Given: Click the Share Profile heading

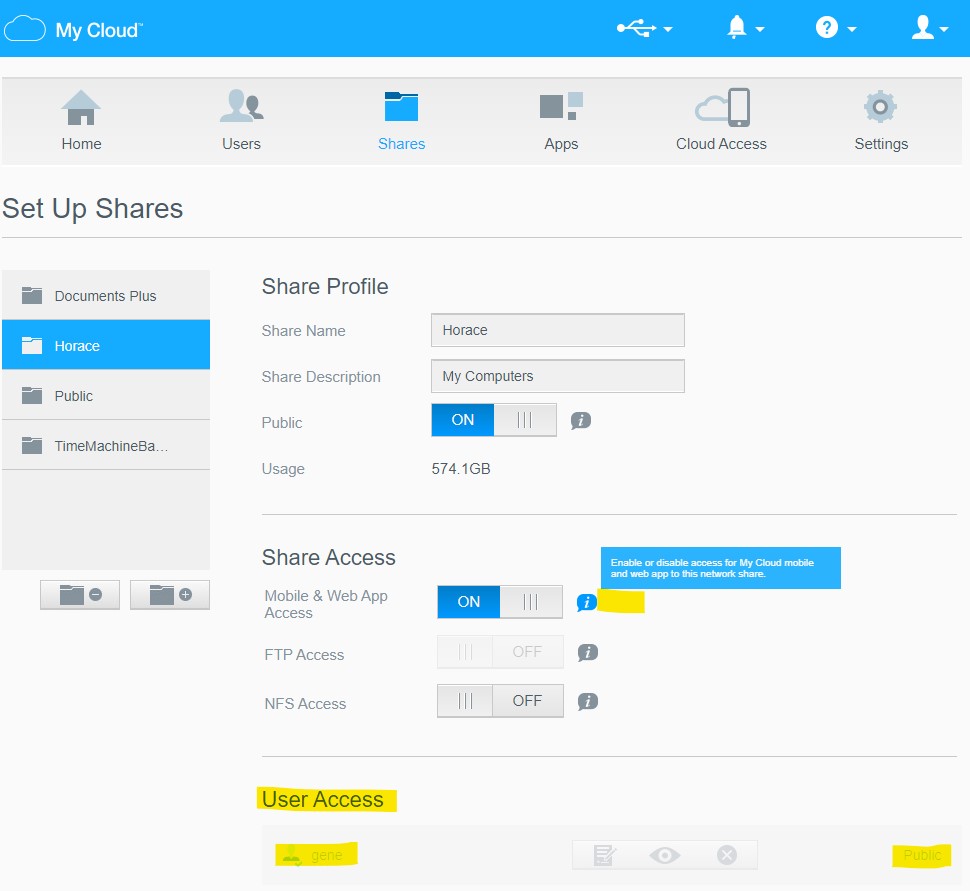Looking at the screenshot, I should coord(325,286).
